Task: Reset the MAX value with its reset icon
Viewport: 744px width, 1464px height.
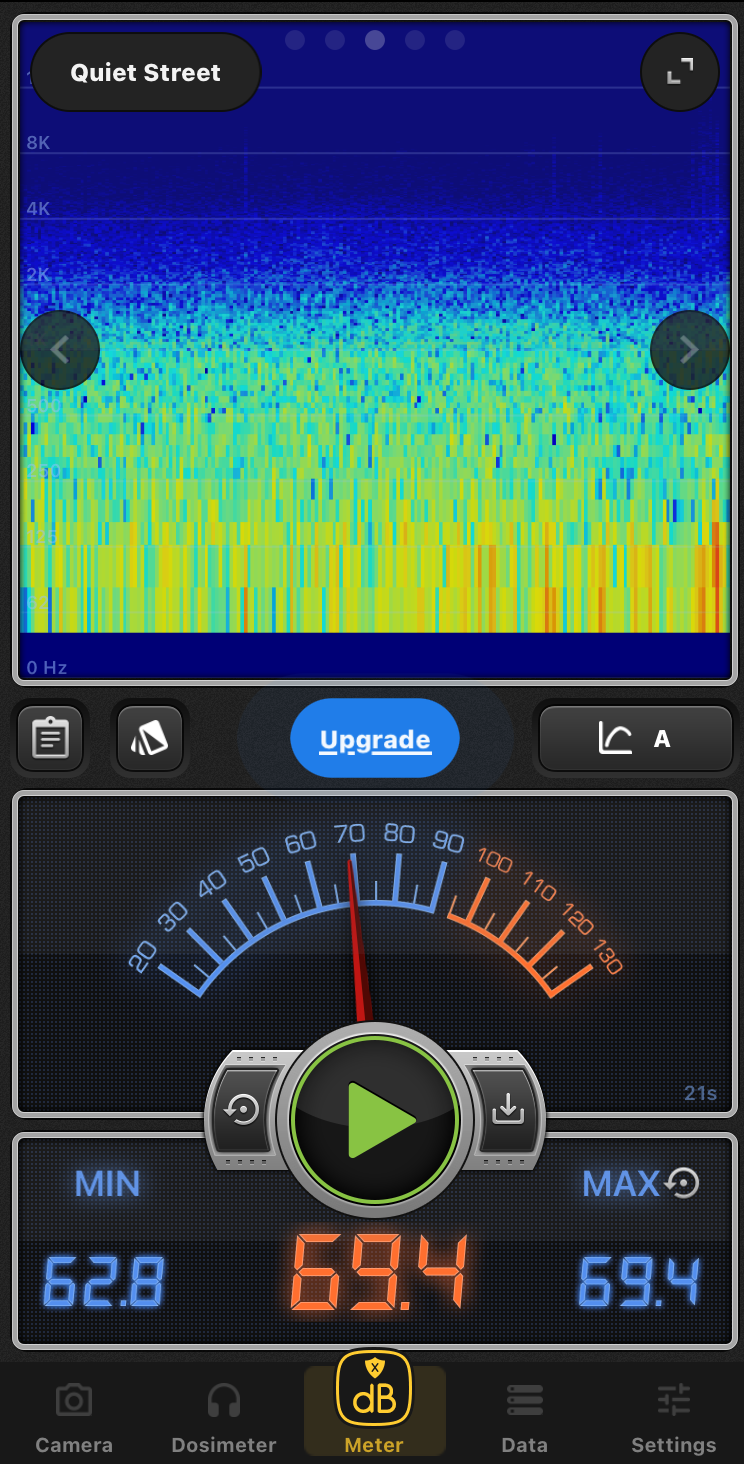Action: (682, 1184)
